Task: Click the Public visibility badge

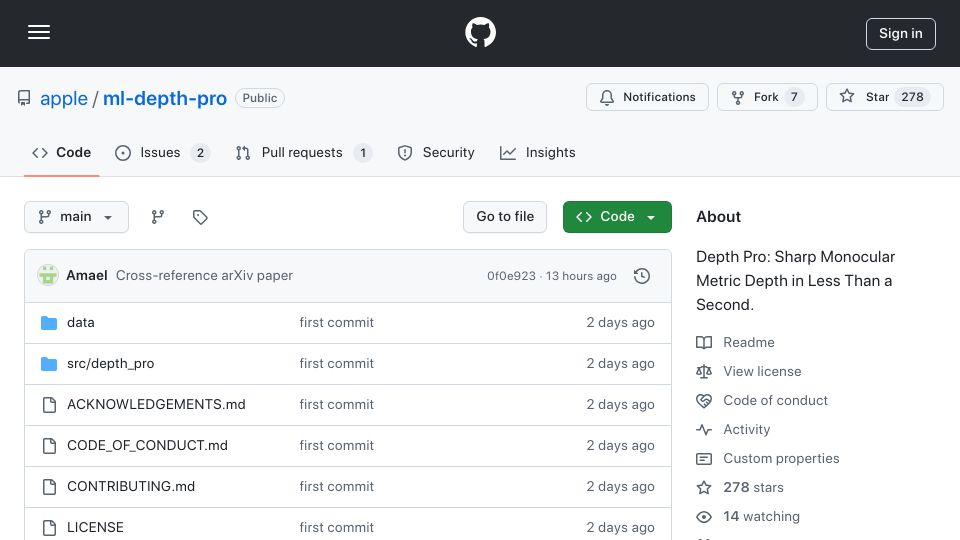Action: click(260, 98)
